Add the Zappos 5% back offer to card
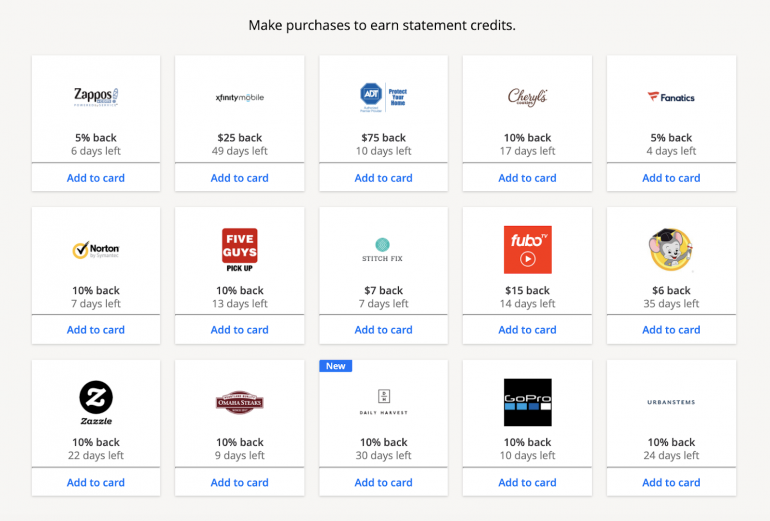The image size is (770, 521). (96, 178)
